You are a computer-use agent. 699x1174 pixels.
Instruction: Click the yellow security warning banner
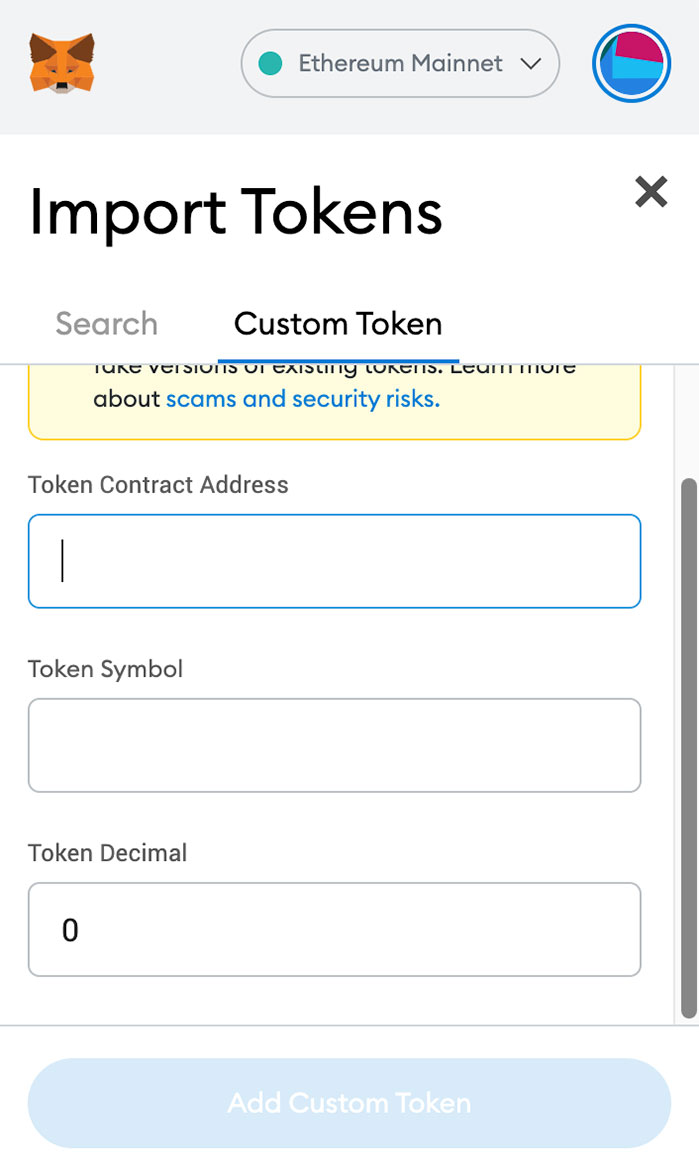(x=335, y=402)
